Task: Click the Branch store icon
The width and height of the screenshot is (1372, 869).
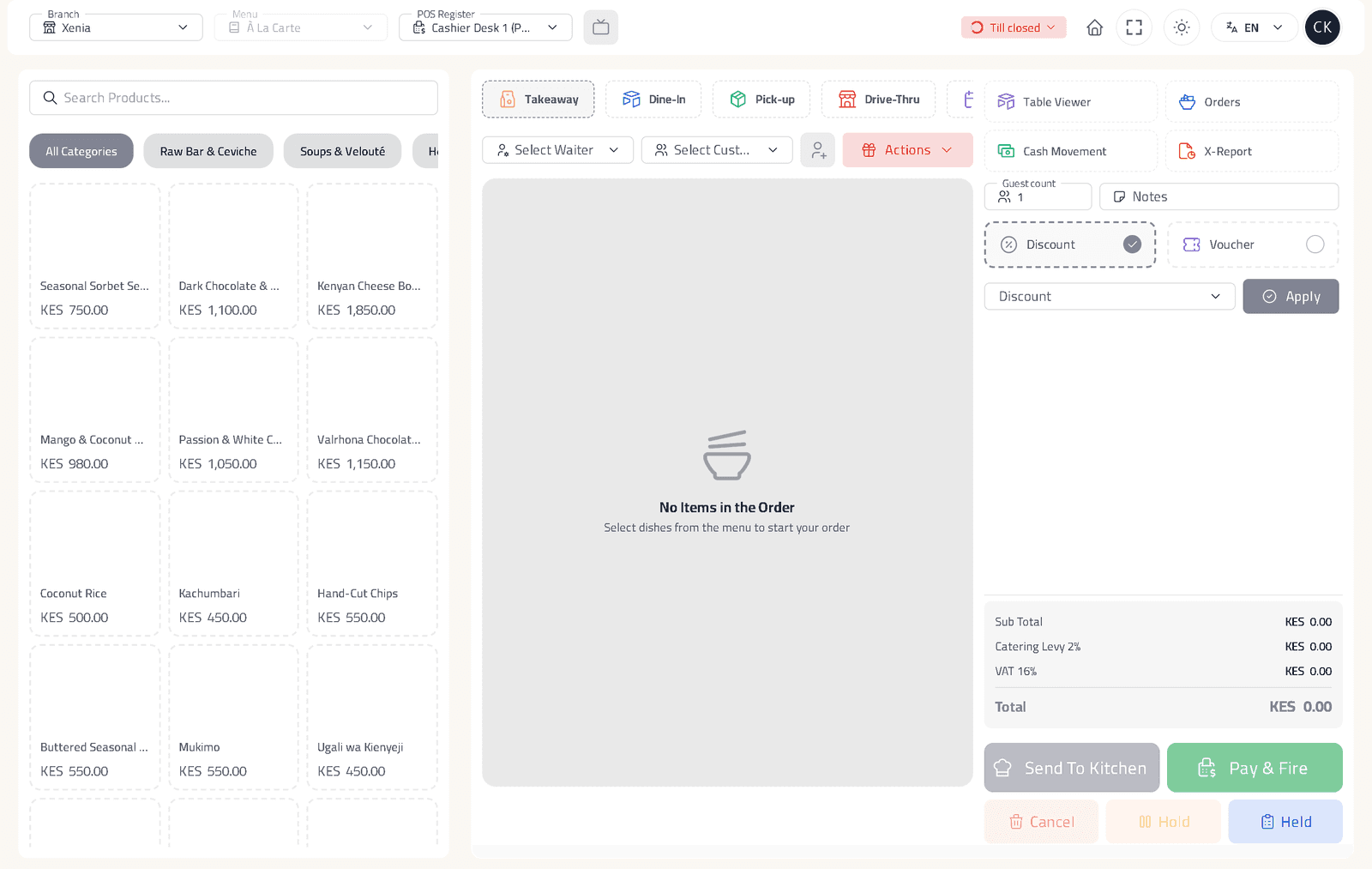Action: 50,27
